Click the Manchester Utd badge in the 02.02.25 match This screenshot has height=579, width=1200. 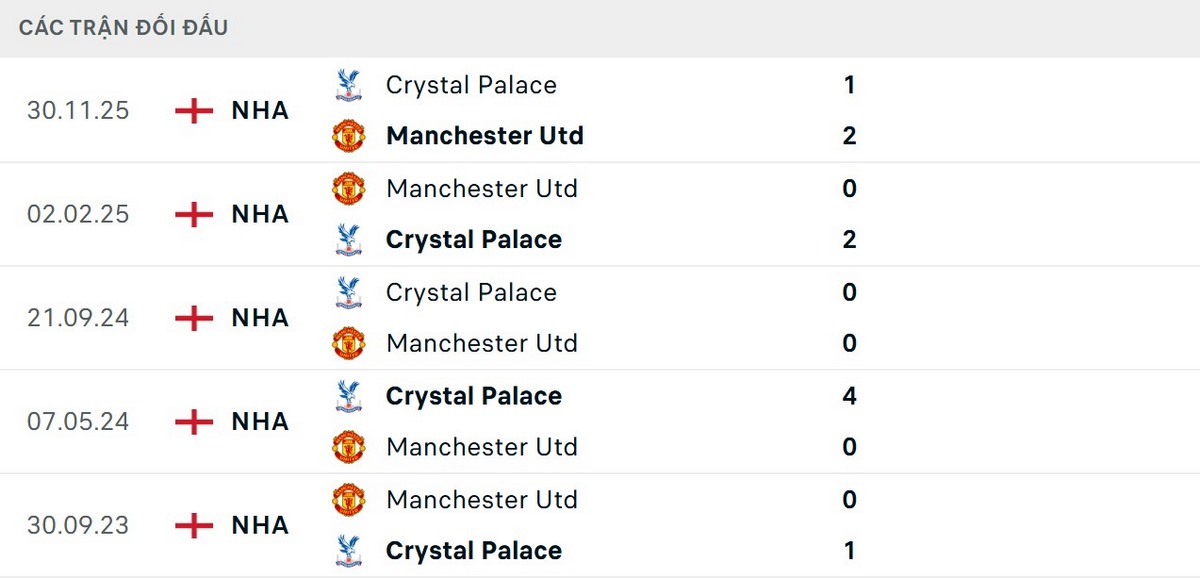(x=351, y=188)
